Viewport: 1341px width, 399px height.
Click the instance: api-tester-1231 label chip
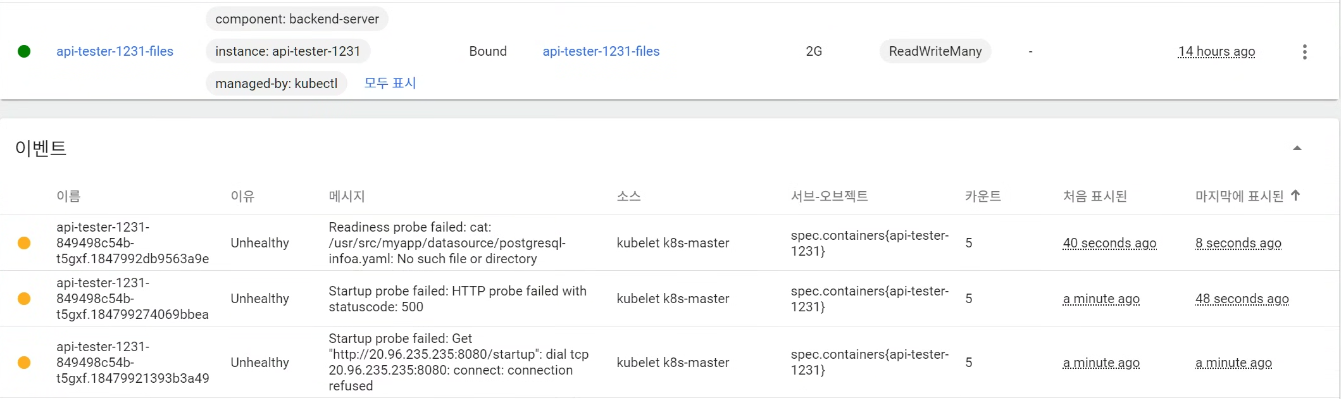click(x=289, y=51)
